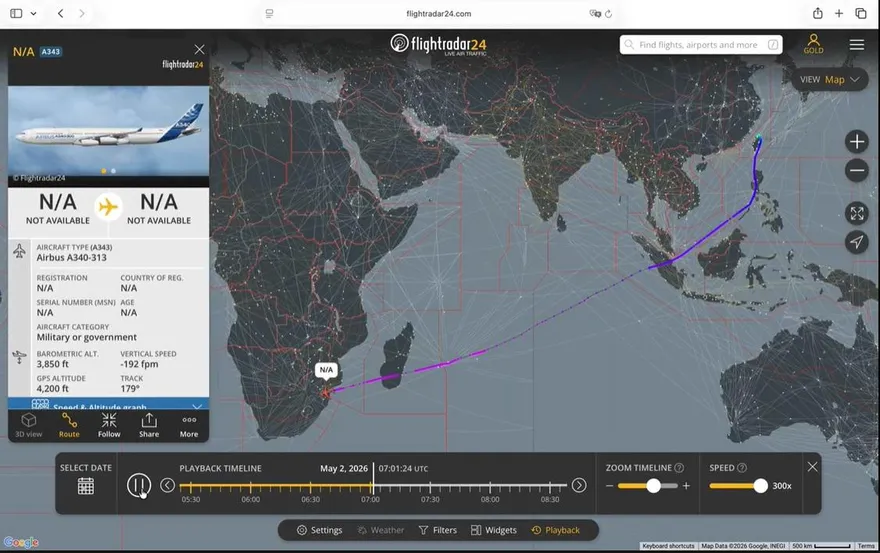Click the N/A aircraft label on map
The image size is (880, 553).
tap(326, 370)
